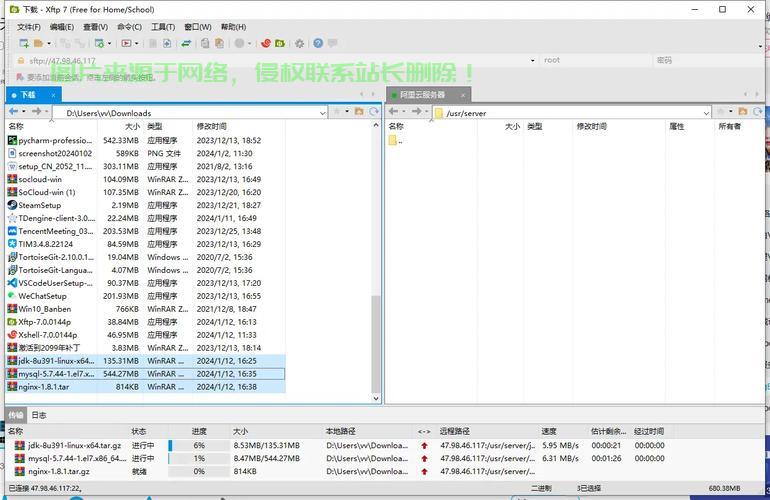
Task: Click the green Xftp new window icon
Action: point(280,43)
